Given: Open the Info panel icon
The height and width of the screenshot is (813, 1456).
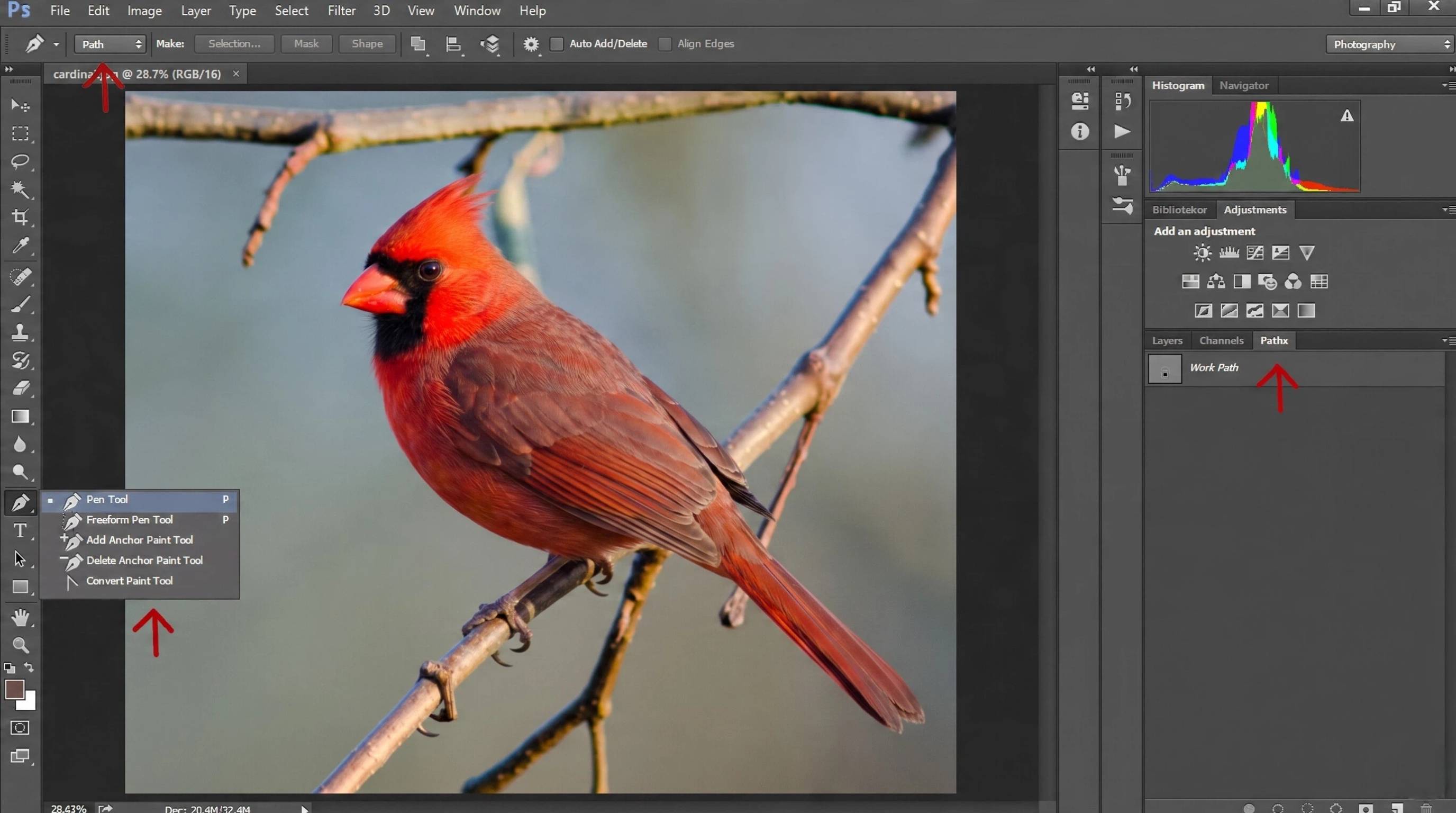Looking at the screenshot, I should [x=1079, y=132].
